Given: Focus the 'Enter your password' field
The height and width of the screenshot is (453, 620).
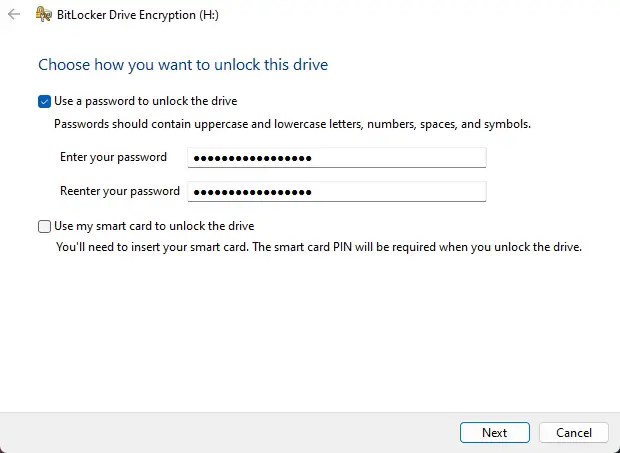Looking at the screenshot, I should [x=336, y=158].
